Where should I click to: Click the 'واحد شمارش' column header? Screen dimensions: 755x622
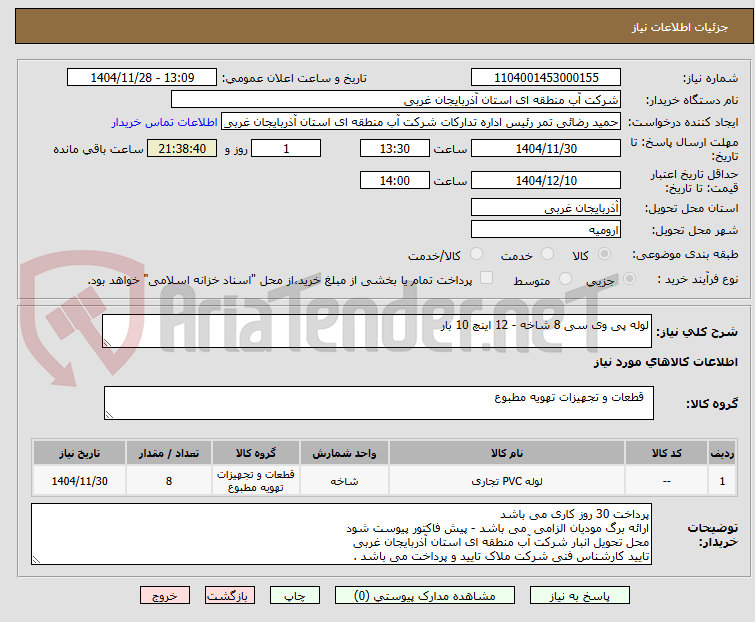[x=344, y=453]
